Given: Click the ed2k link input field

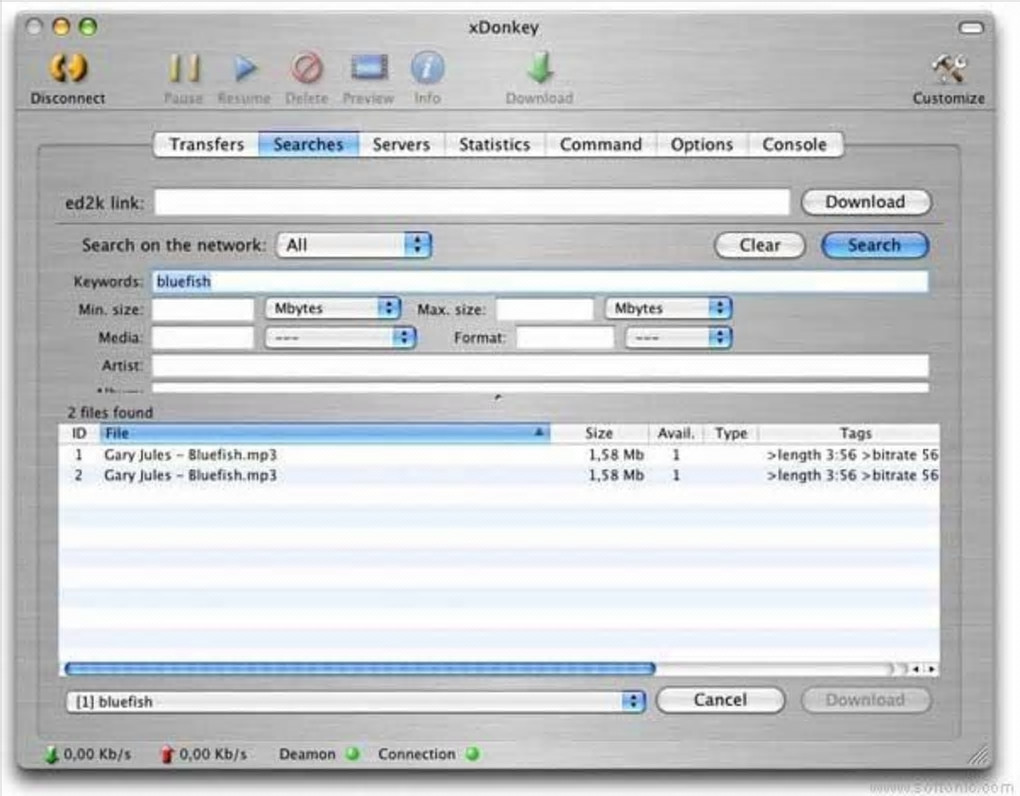Looking at the screenshot, I should pyautogui.click(x=472, y=202).
